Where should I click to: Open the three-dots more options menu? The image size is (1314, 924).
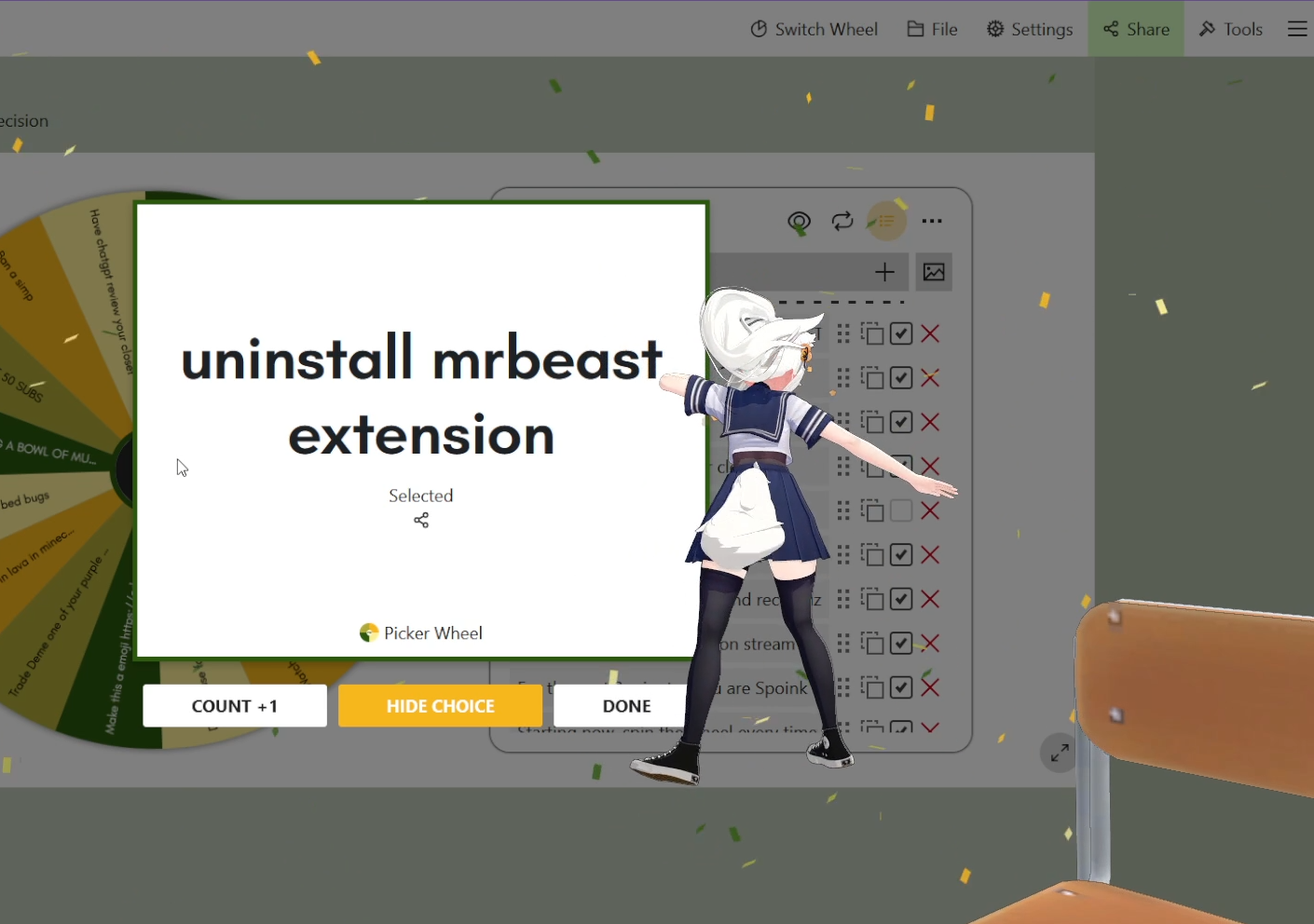(x=932, y=222)
